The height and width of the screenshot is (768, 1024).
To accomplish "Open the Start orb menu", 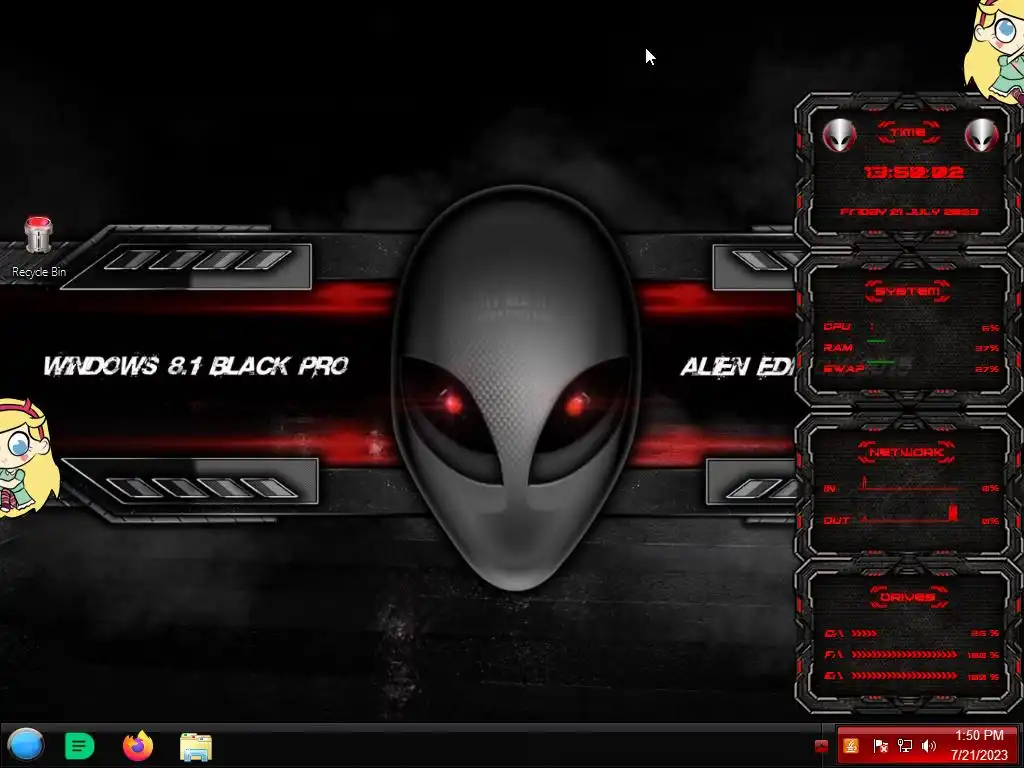I will click(x=26, y=745).
